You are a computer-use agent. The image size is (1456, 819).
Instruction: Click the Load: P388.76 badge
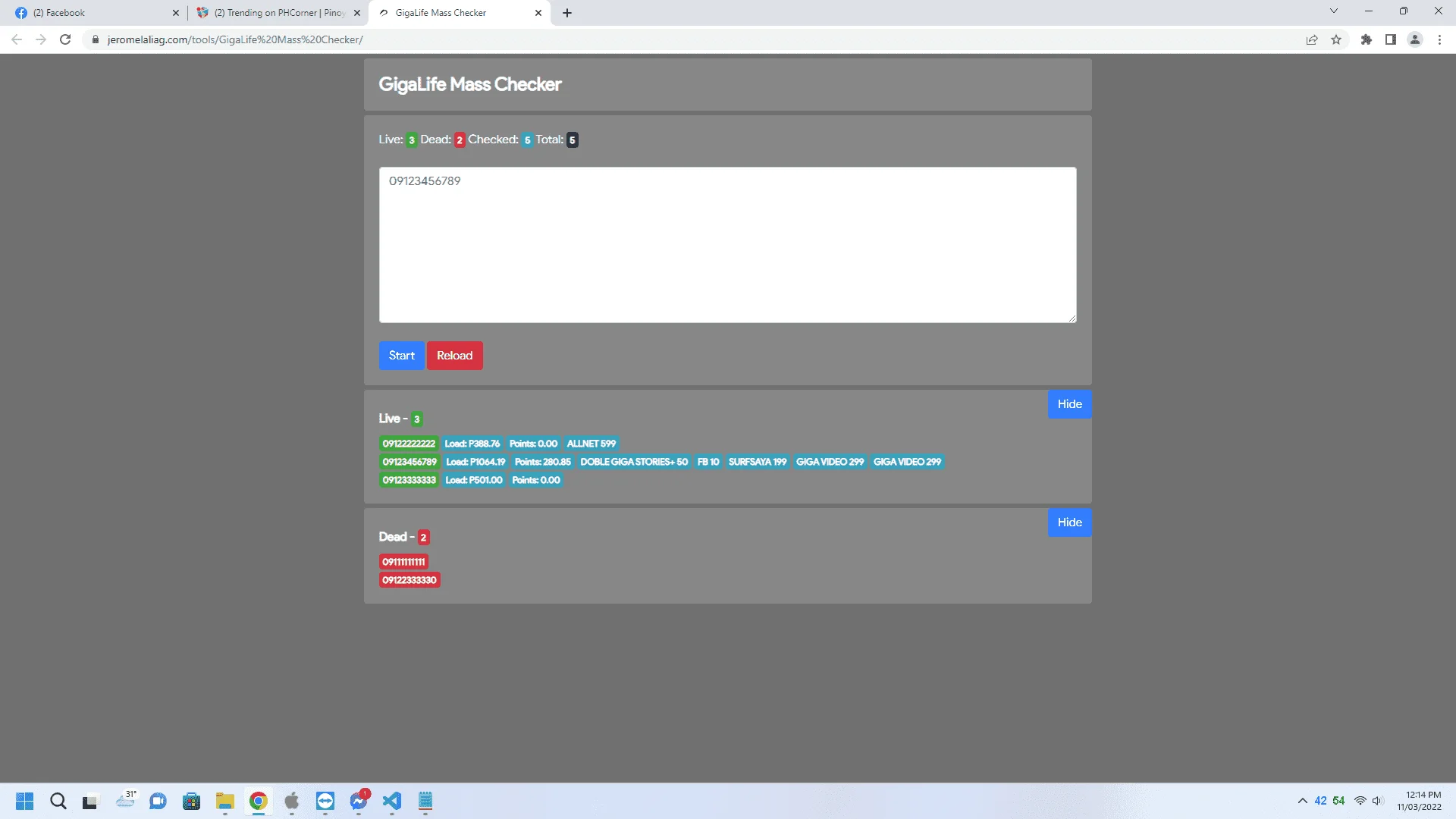(472, 444)
